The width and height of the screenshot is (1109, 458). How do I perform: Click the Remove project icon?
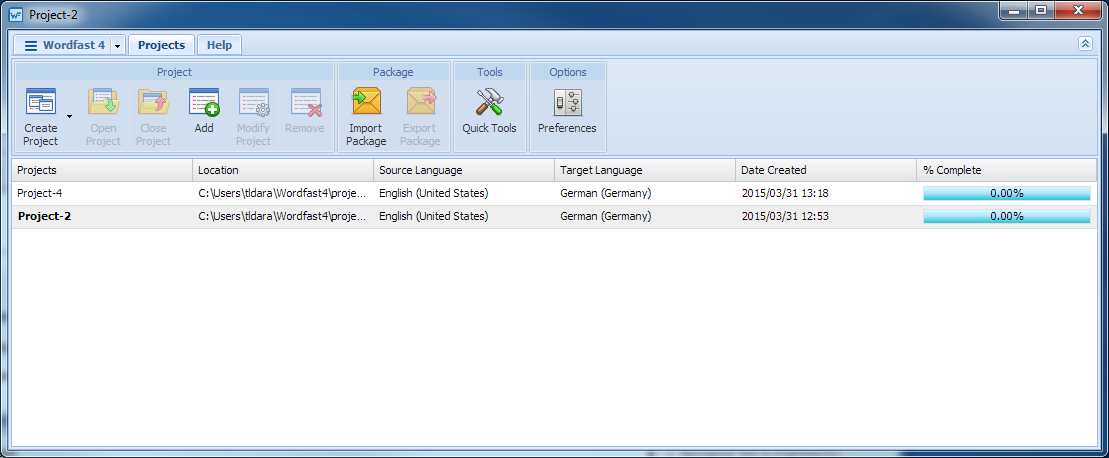pyautogui.click(x=305, y=102)
